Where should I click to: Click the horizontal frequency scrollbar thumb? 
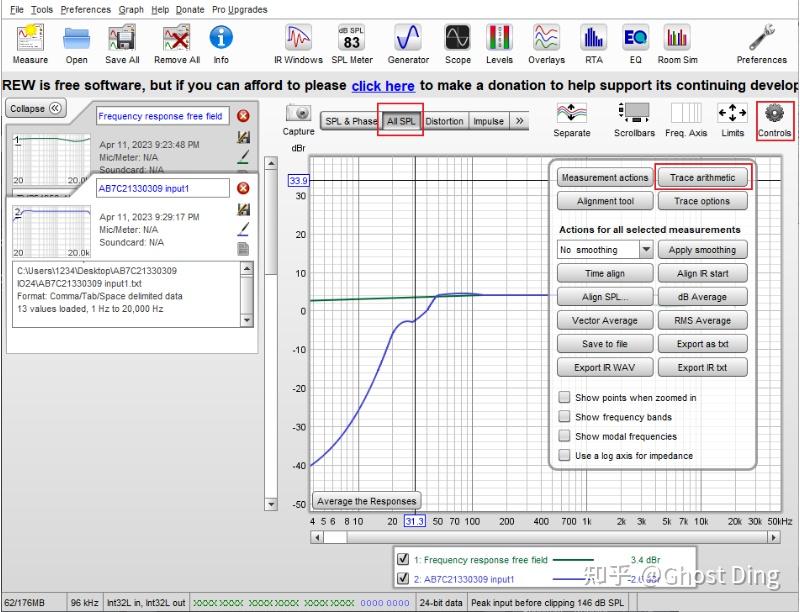335,537
